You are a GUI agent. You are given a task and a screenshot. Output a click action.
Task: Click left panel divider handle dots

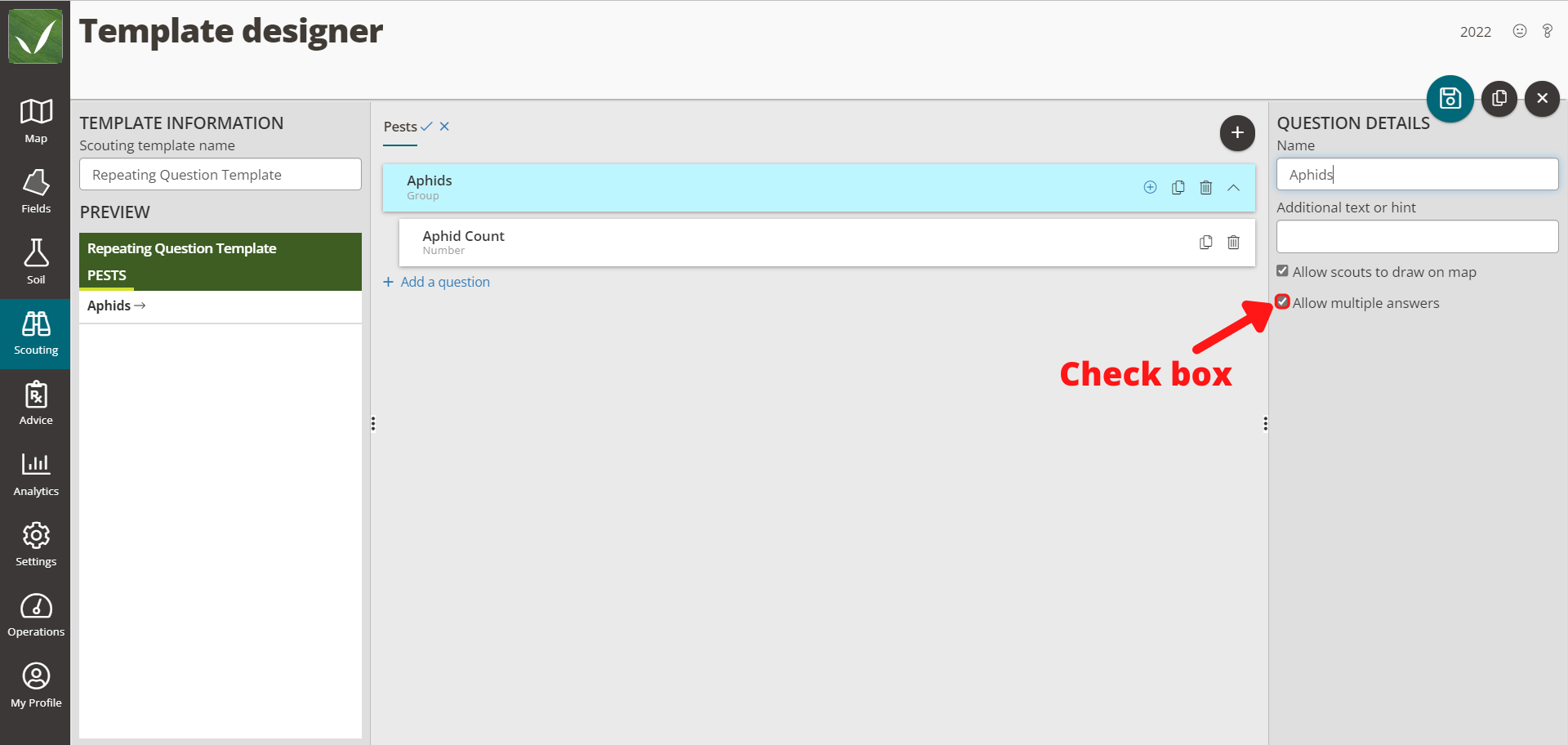click(x=373, y=423)
